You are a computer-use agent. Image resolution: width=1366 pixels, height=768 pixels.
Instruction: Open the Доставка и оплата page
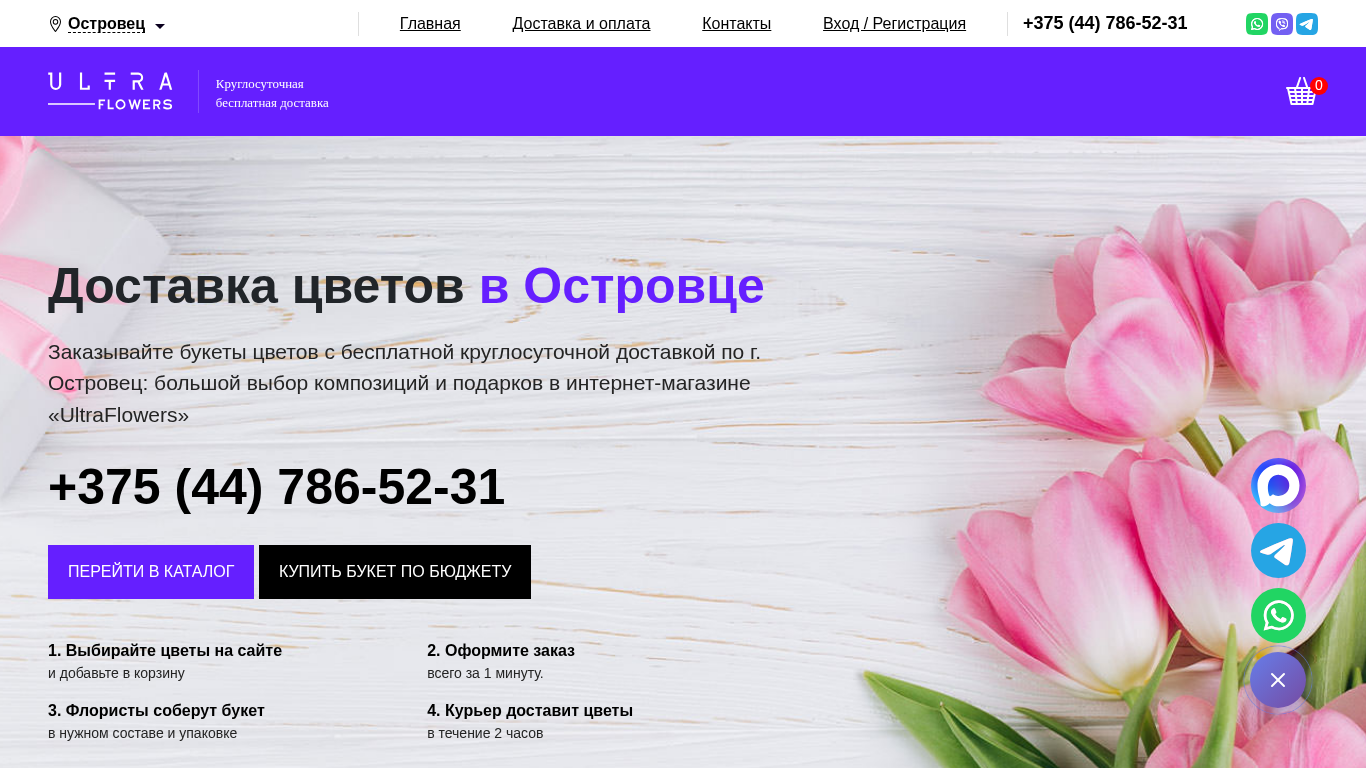[581, 24]
